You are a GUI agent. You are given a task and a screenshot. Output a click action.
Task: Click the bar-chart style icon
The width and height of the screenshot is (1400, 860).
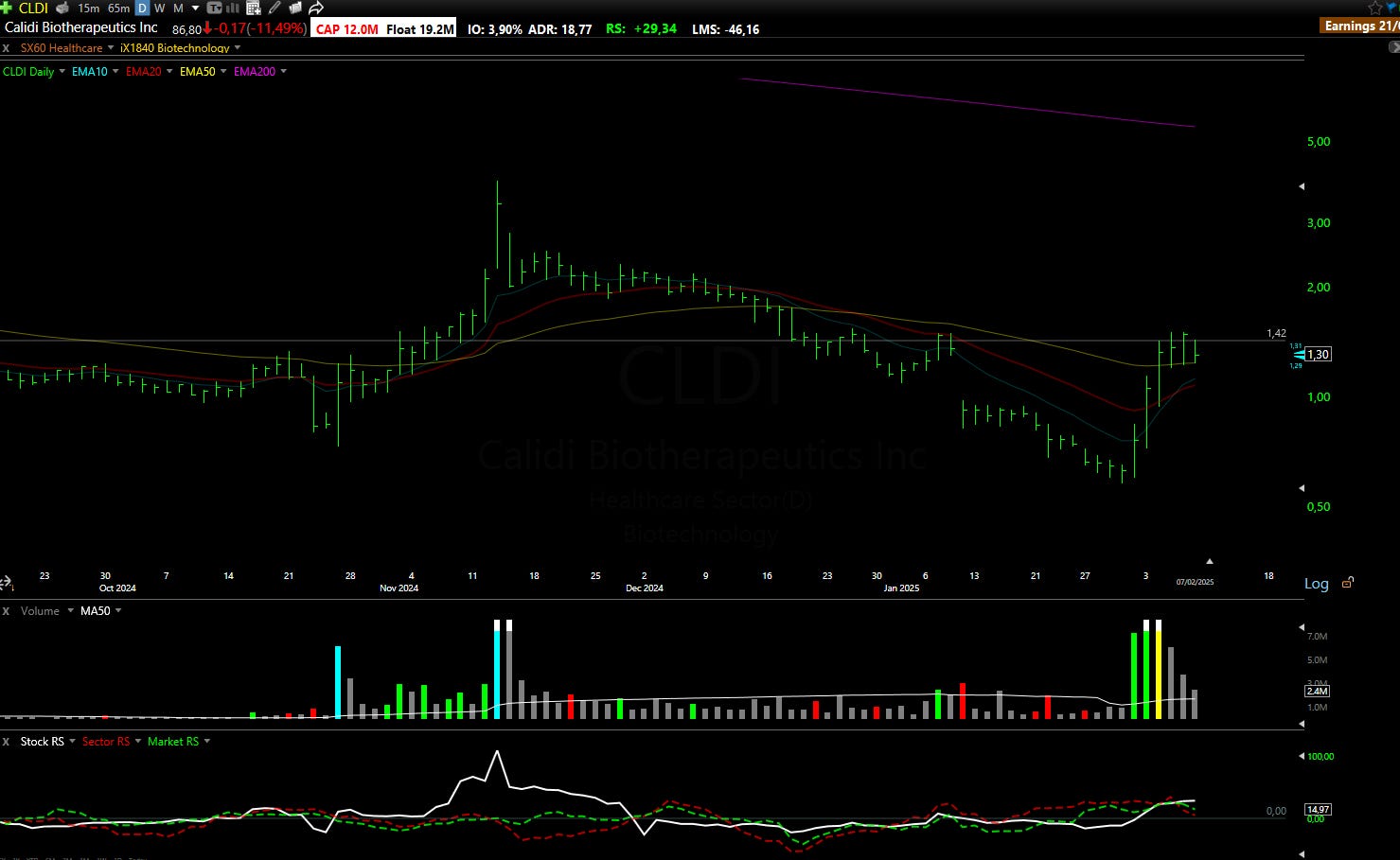point(233,8)
